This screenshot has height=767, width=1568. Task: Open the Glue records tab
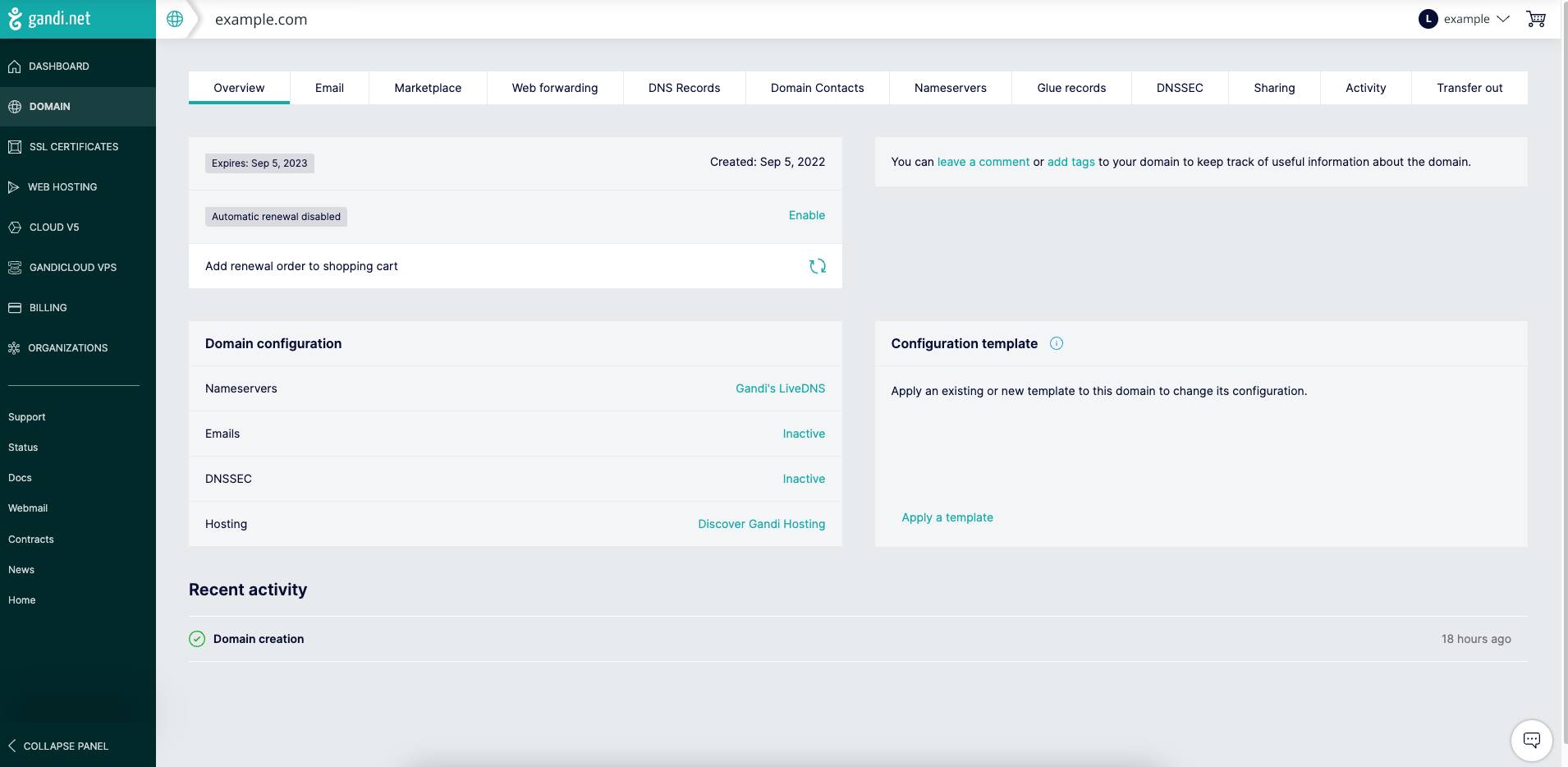click(x=1071, y=88)
